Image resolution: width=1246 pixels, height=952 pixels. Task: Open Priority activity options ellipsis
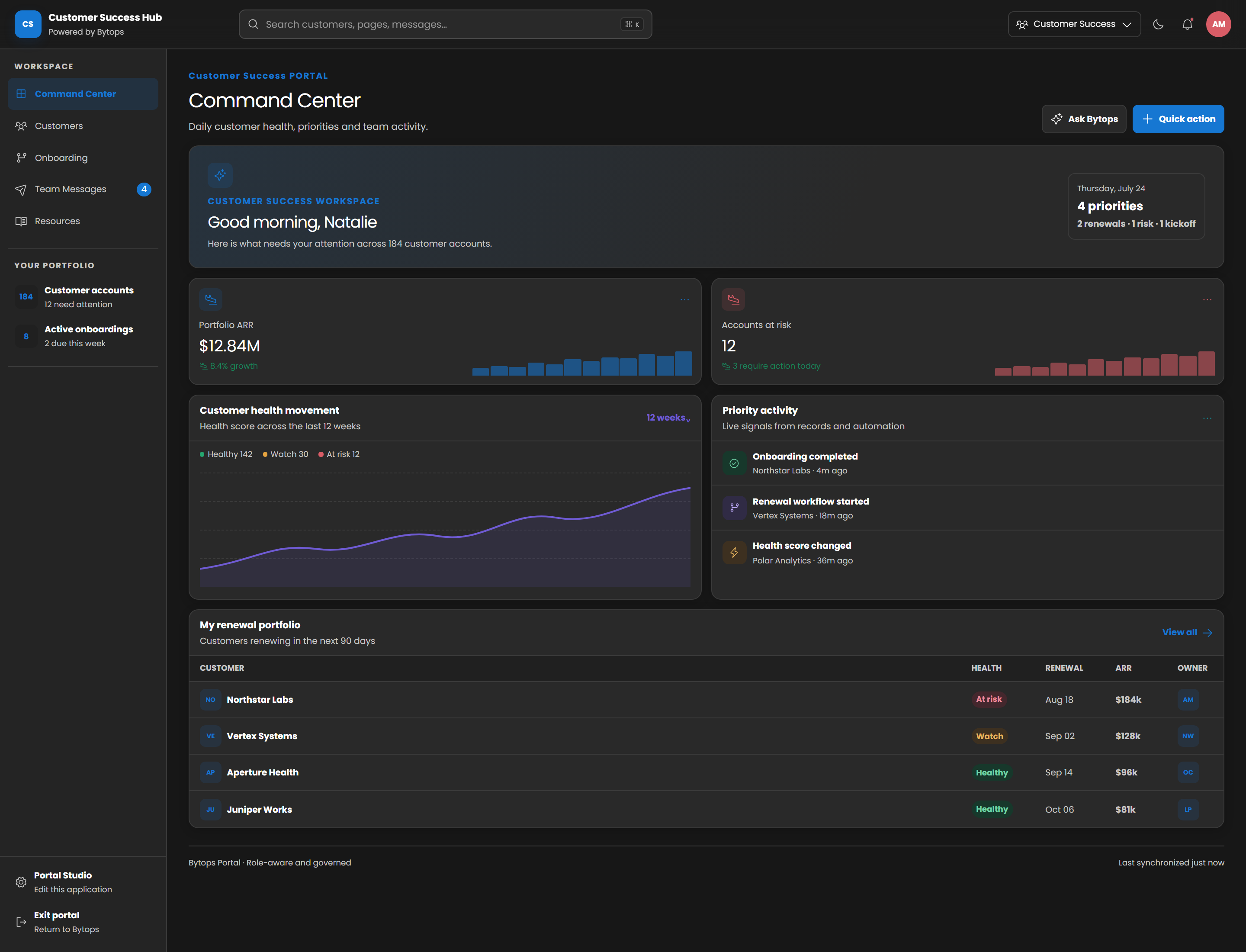coord(1207,418)
